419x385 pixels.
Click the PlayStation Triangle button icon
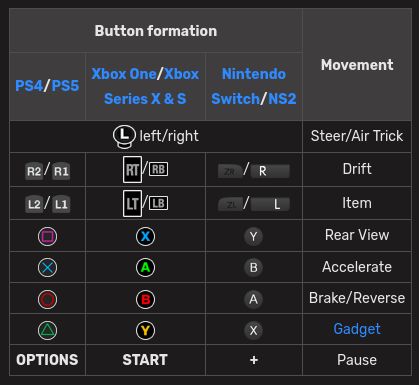[x=47, y=330]
